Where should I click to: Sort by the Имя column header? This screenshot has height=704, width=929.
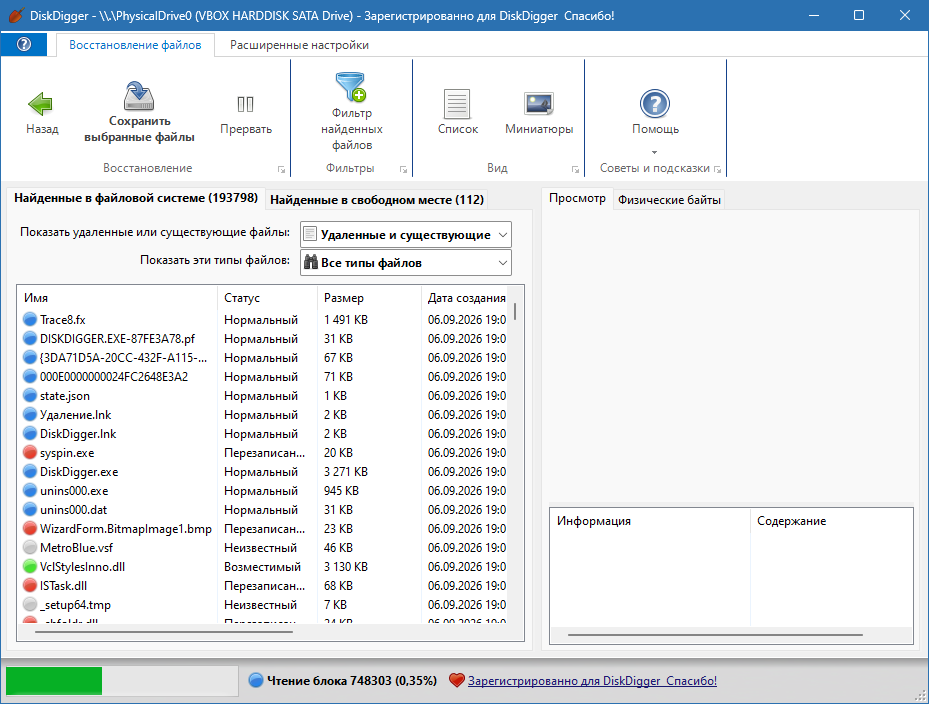tap(117, 298)
